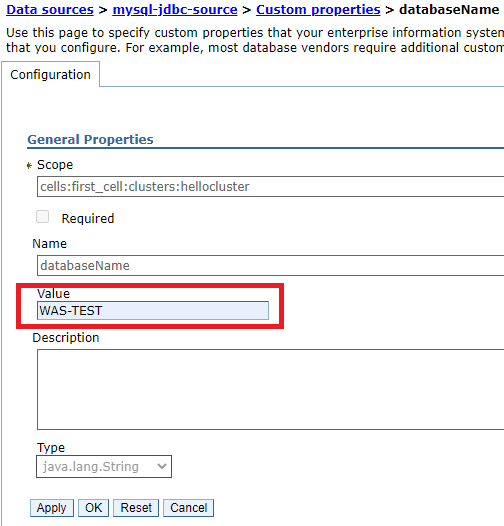
Task: Click the Scope text field
Action: pyautogui.click(x=270, y=187)
